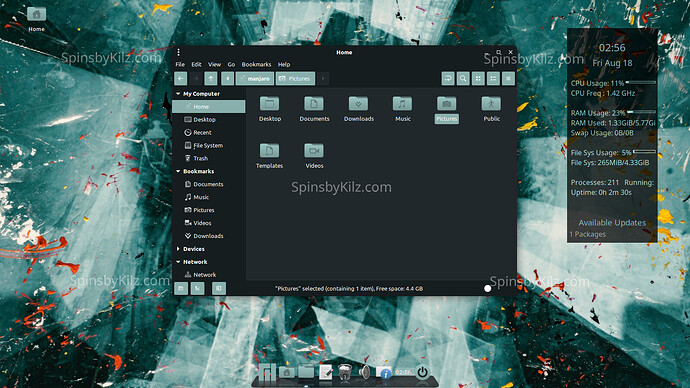The width and height of the screenshot is (690, 388).
Task: Select Desktop in the sidebar
Action: (209, 120)
